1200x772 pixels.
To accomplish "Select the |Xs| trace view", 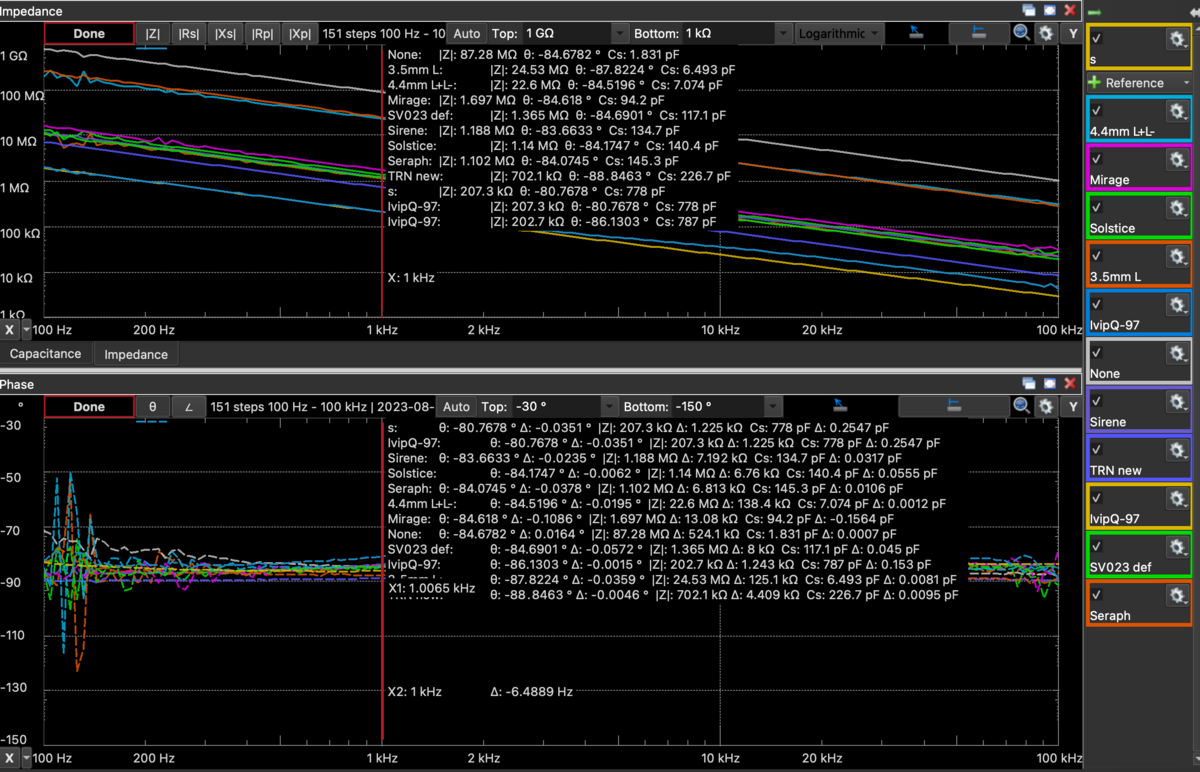I will pos(225,33).
